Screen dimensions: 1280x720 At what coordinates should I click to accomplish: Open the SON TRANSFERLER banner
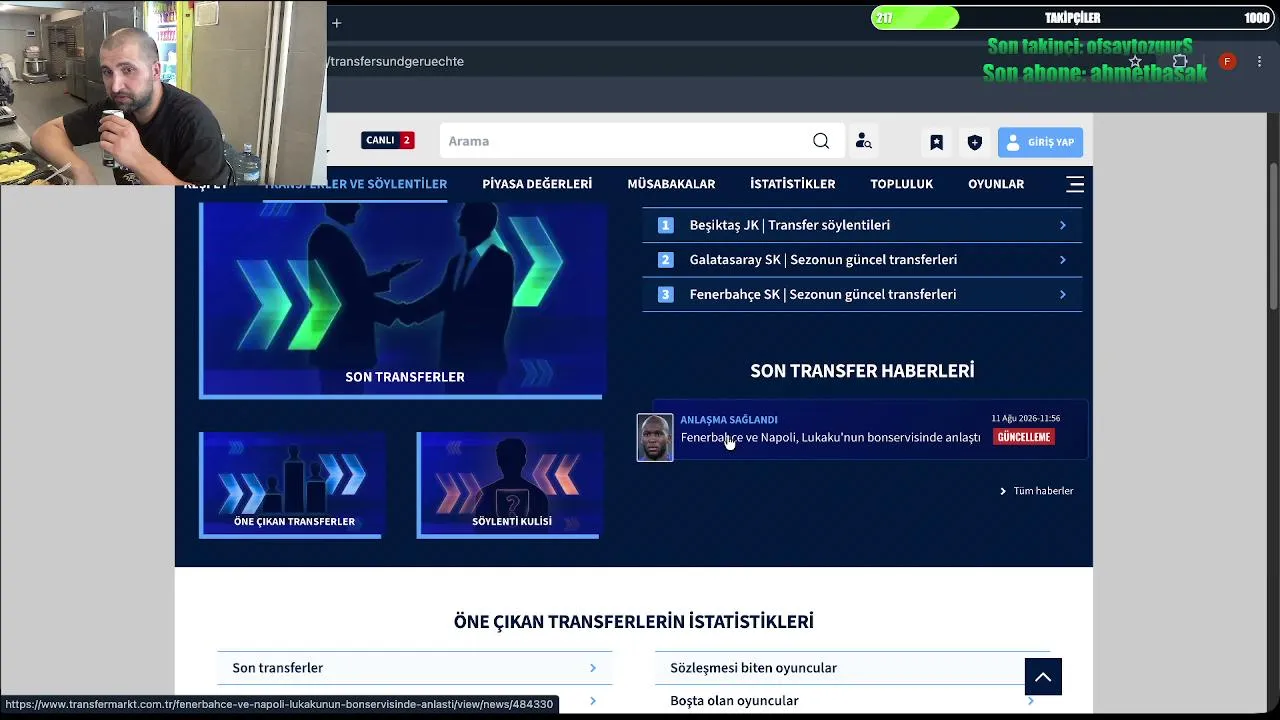(x=401, y=300)
